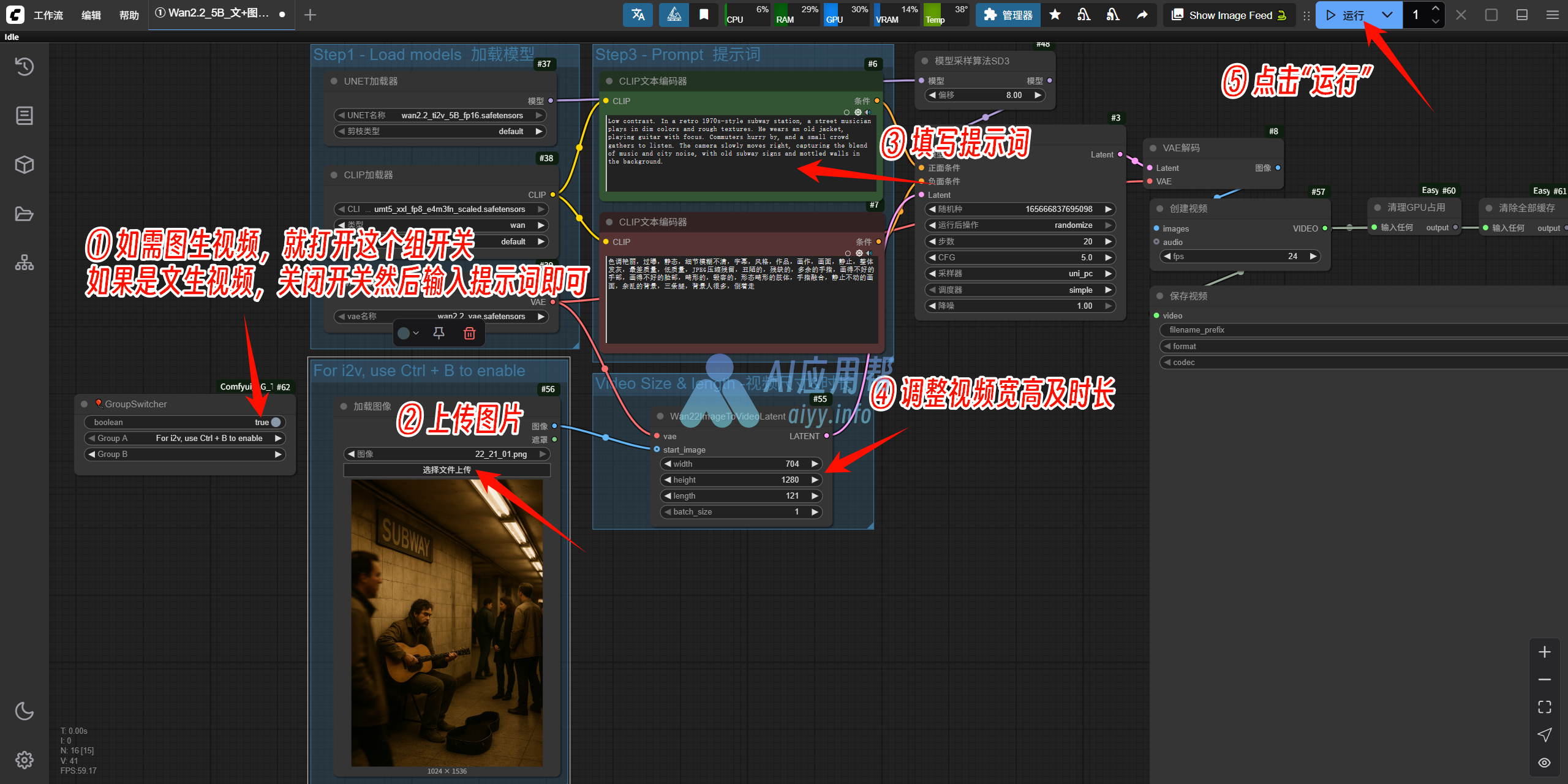Open the queue history sidebar icon

pos(24,66)
